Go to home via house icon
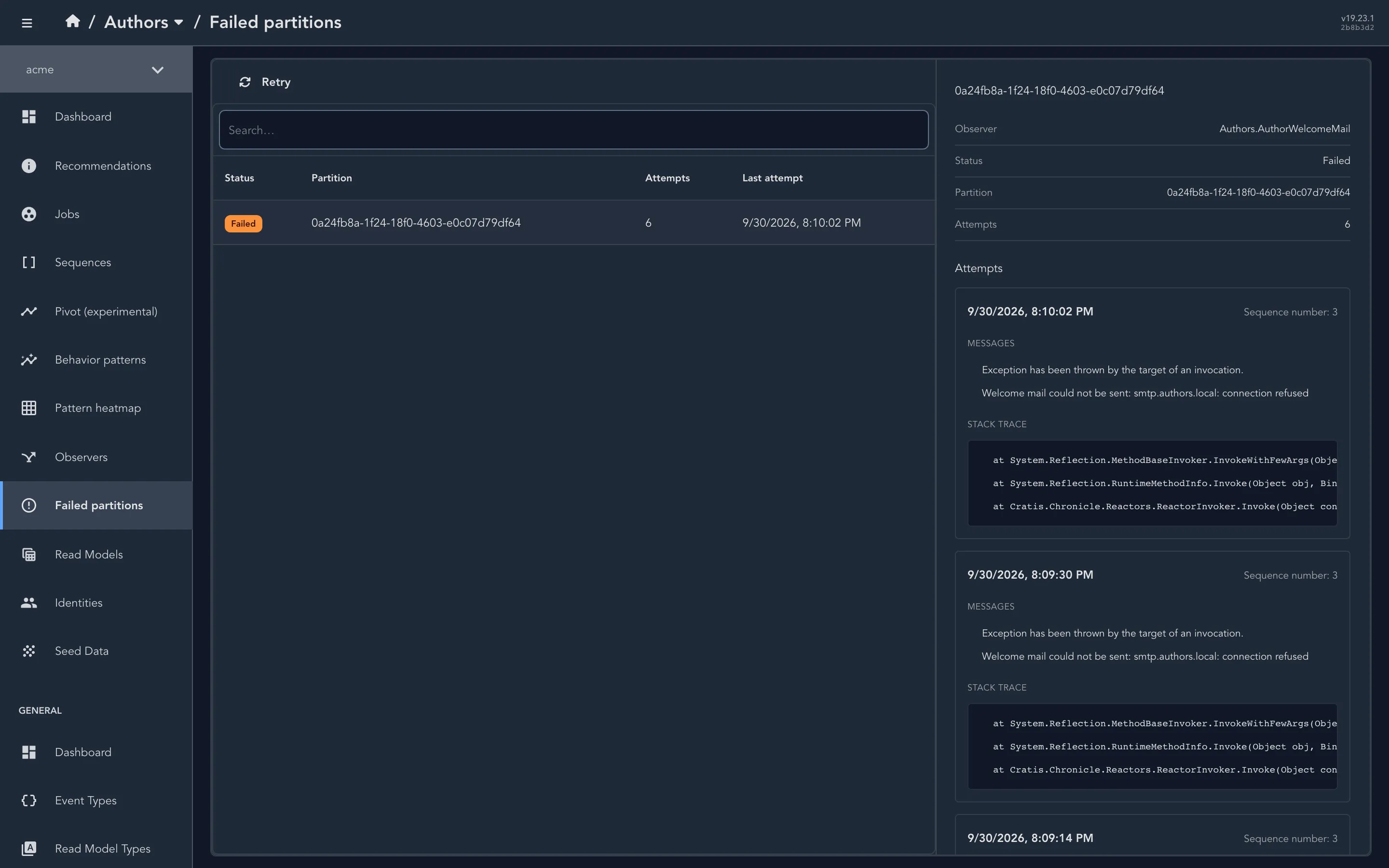This screenshot has width=1389, height=868. [72, 21]
